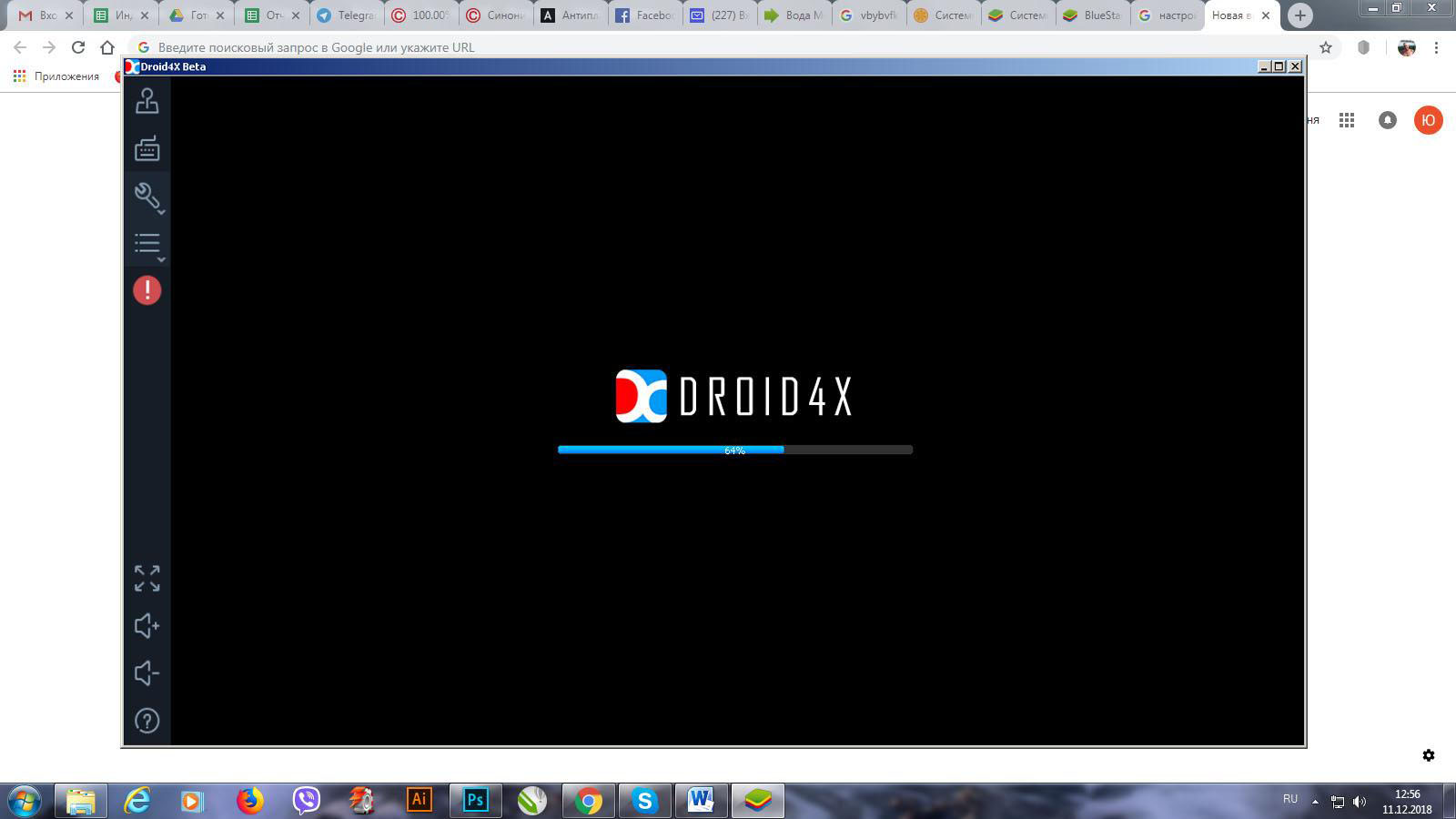This screenshot has width=1456, height=819.
Task: Open Adobe Illustrator from taskbar
Action: click(x=420, y=801)
